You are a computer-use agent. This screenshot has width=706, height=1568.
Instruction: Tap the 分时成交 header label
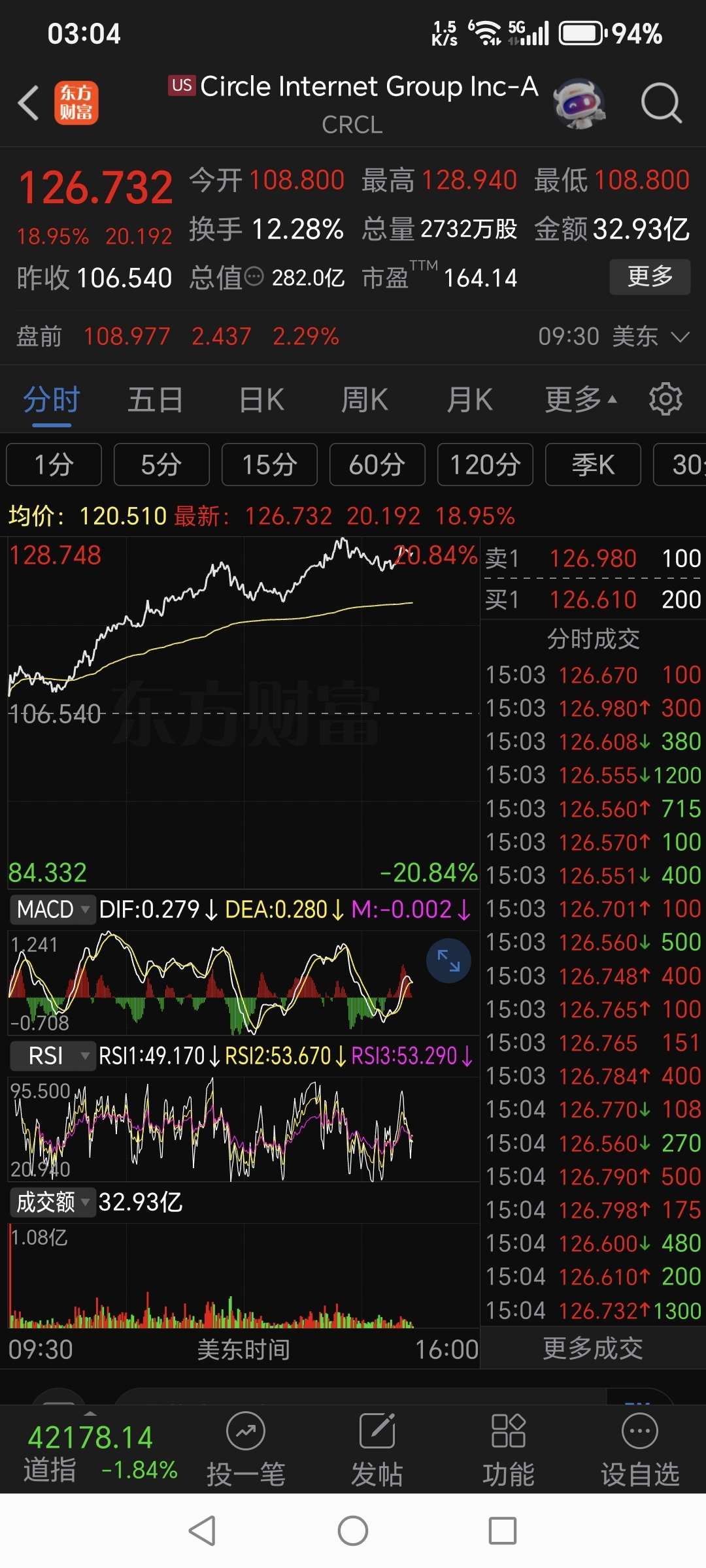593,638
